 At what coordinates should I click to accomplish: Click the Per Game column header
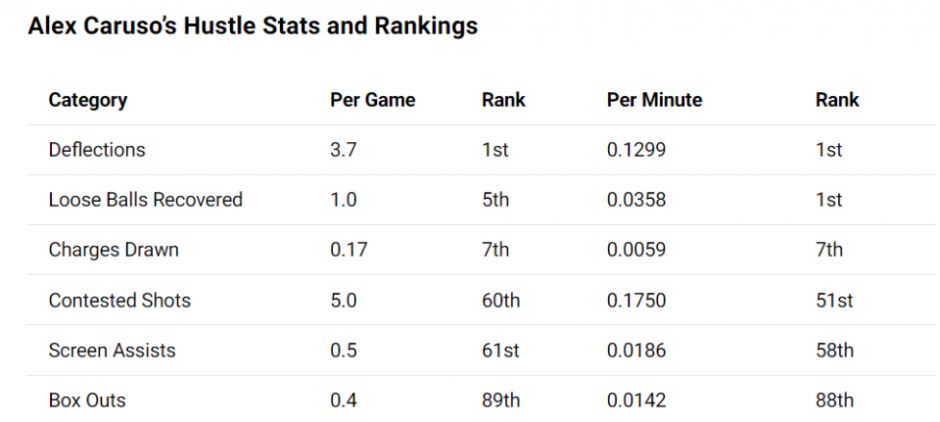coord(372,100)
